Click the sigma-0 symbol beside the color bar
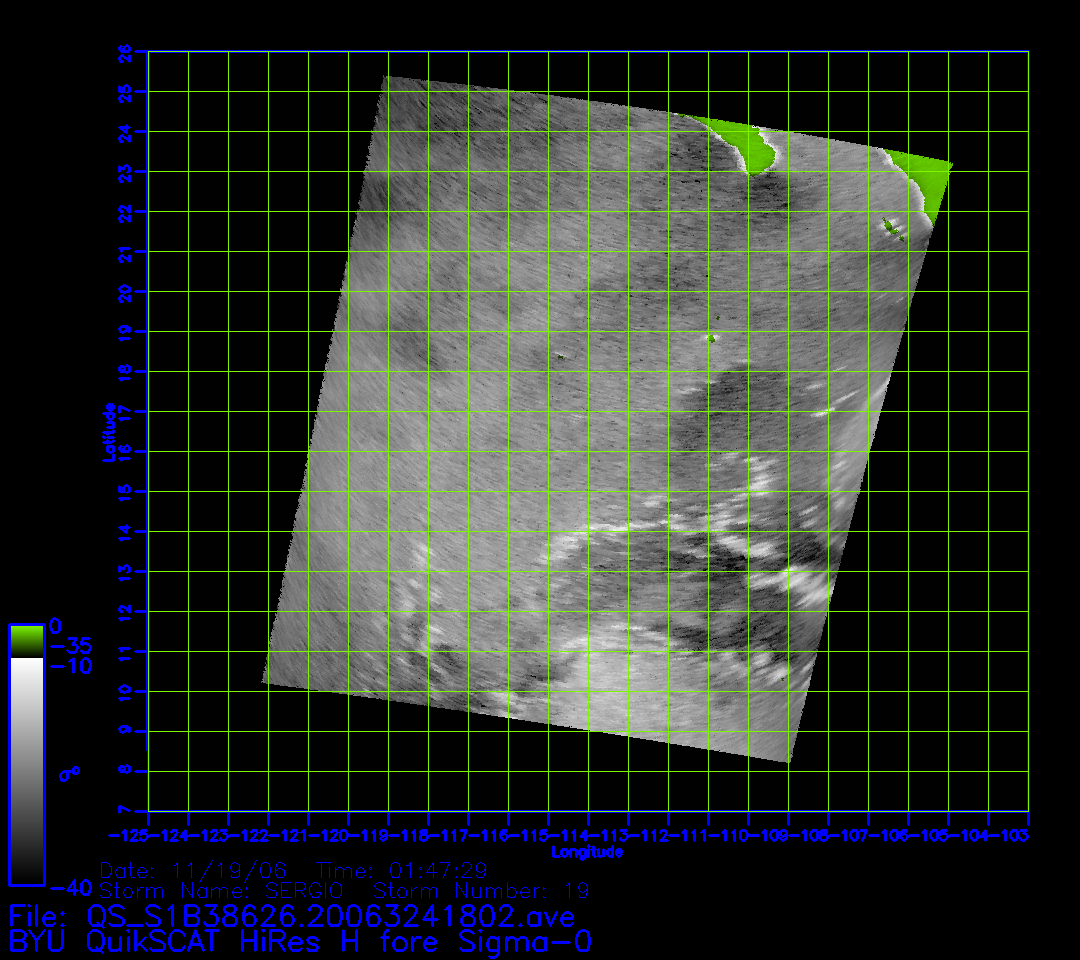 click(x=69, y=773)
